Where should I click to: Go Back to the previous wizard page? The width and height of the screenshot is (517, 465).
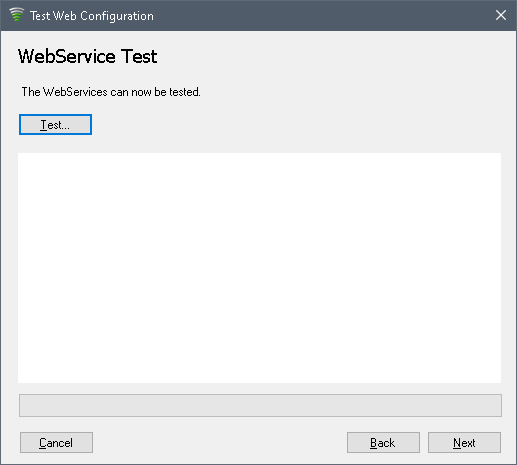(x=383, y=443)
